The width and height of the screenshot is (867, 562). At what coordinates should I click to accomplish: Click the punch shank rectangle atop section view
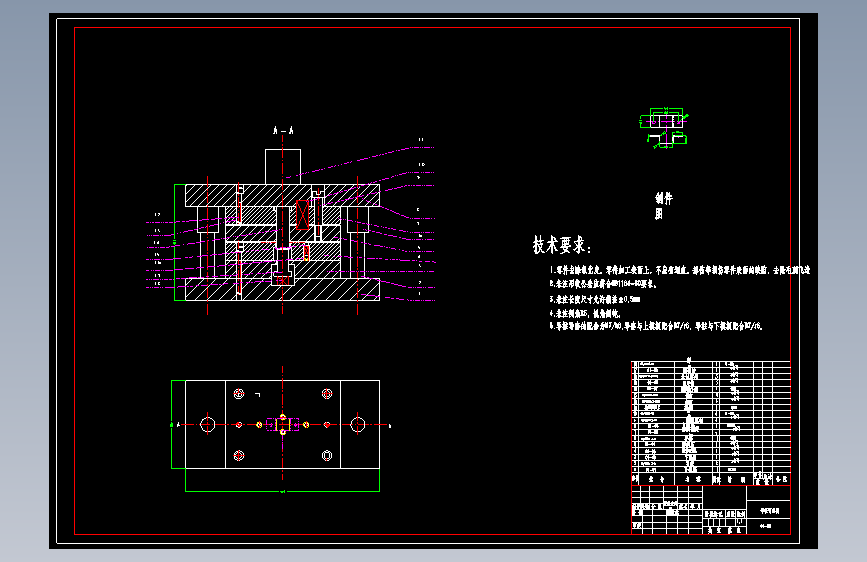pyautogui.click(x=283, y=166)
